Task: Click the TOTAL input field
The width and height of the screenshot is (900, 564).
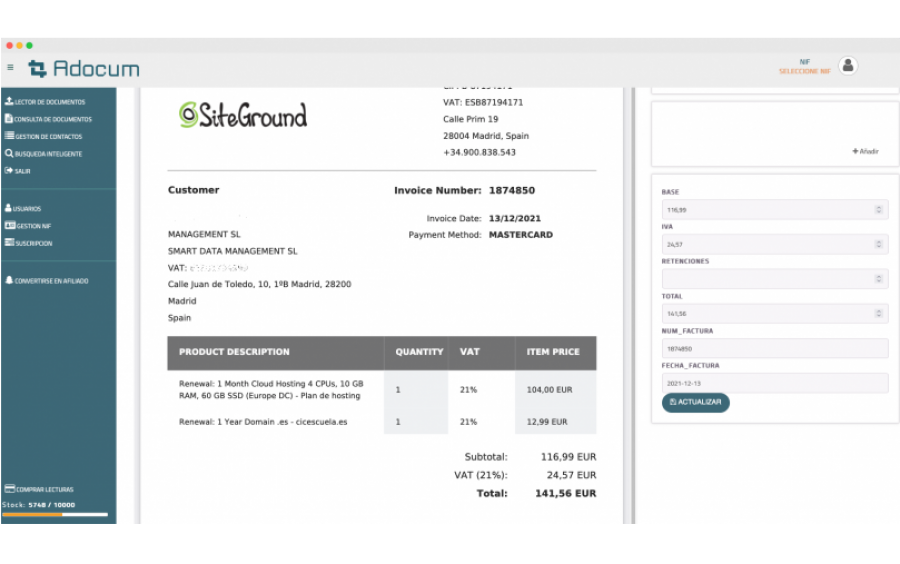Action: coord(775,314)
